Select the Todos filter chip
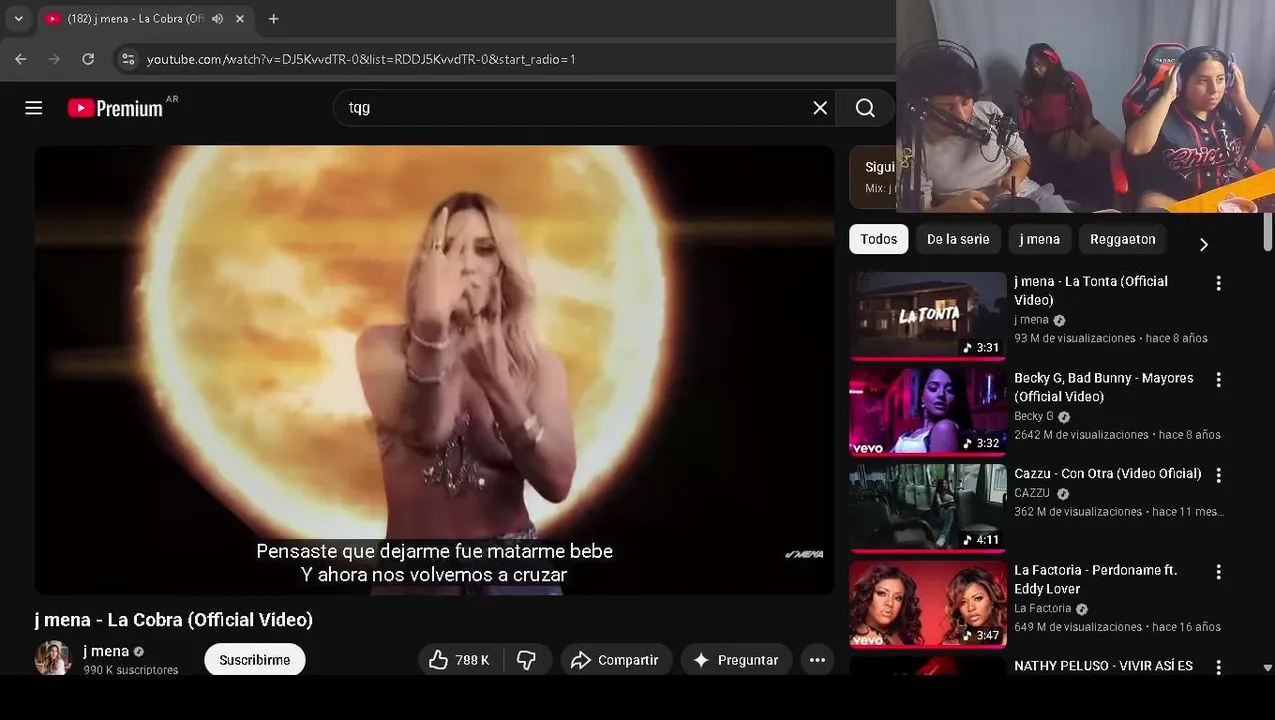 coord(879,239)
